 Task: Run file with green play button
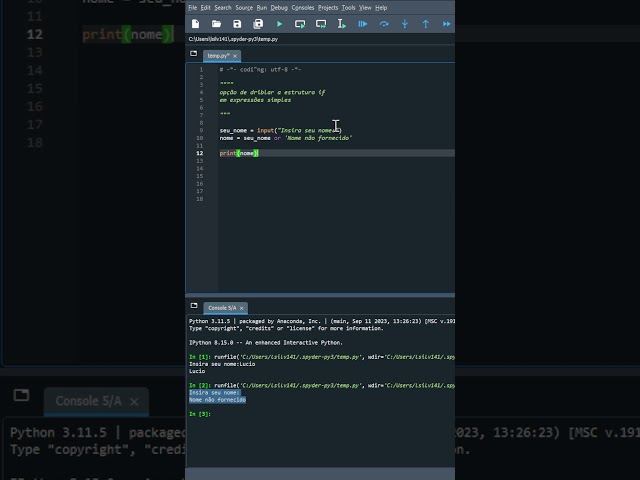tap(280, 24)
